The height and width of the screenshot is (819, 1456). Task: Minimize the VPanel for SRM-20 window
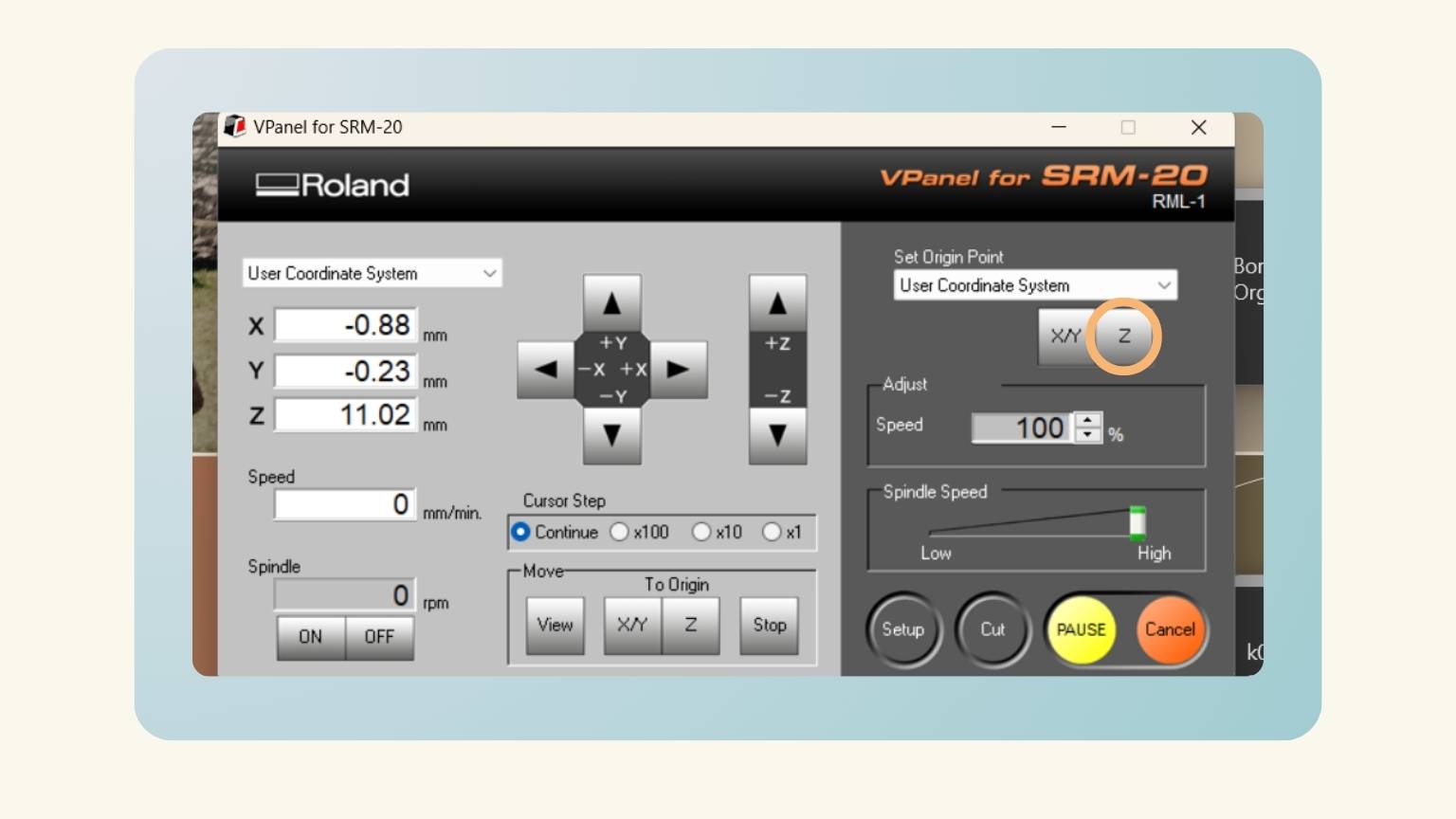click(1059, 127)
